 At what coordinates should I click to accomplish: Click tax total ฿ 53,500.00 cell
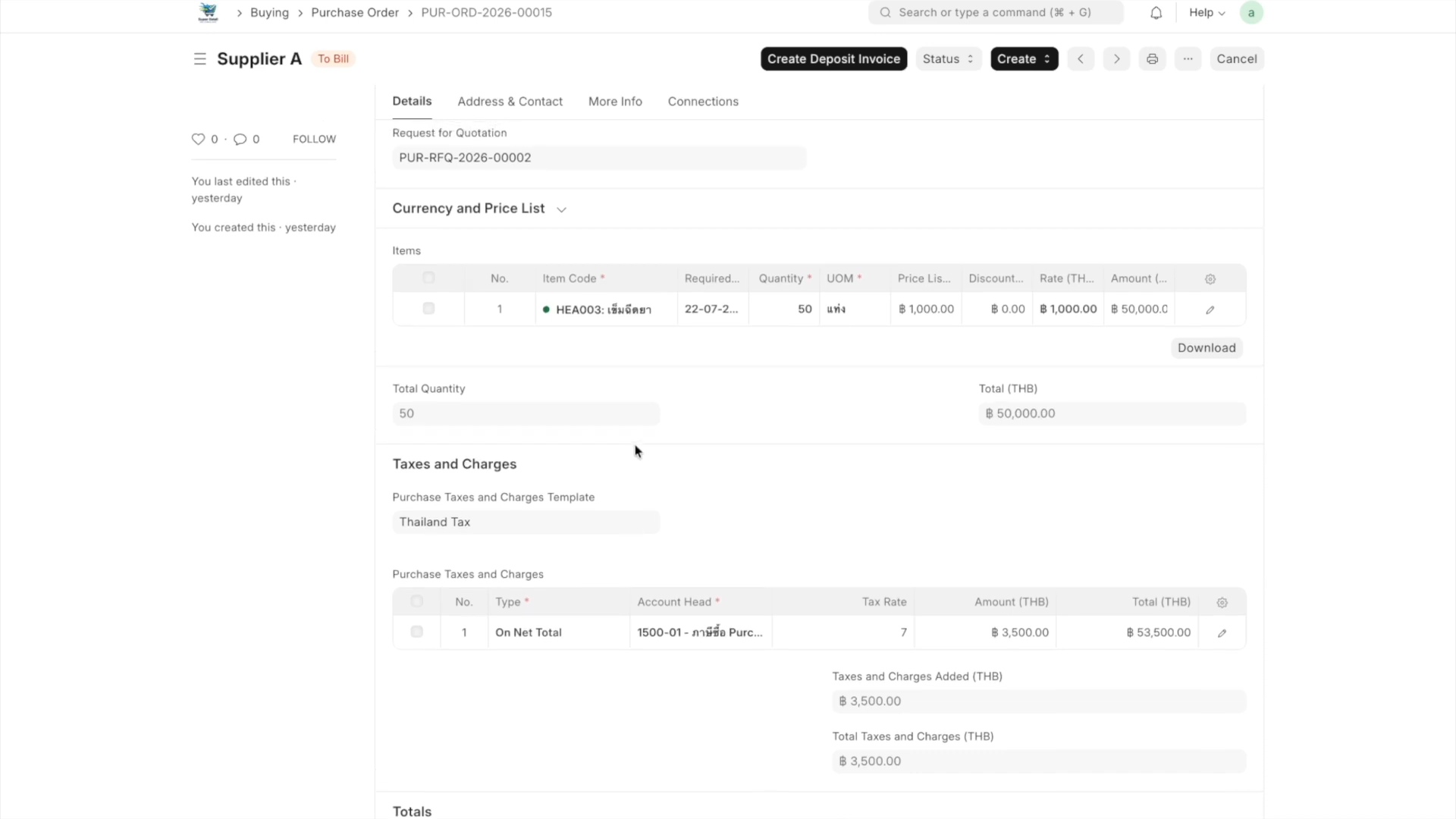point(1127,632)
